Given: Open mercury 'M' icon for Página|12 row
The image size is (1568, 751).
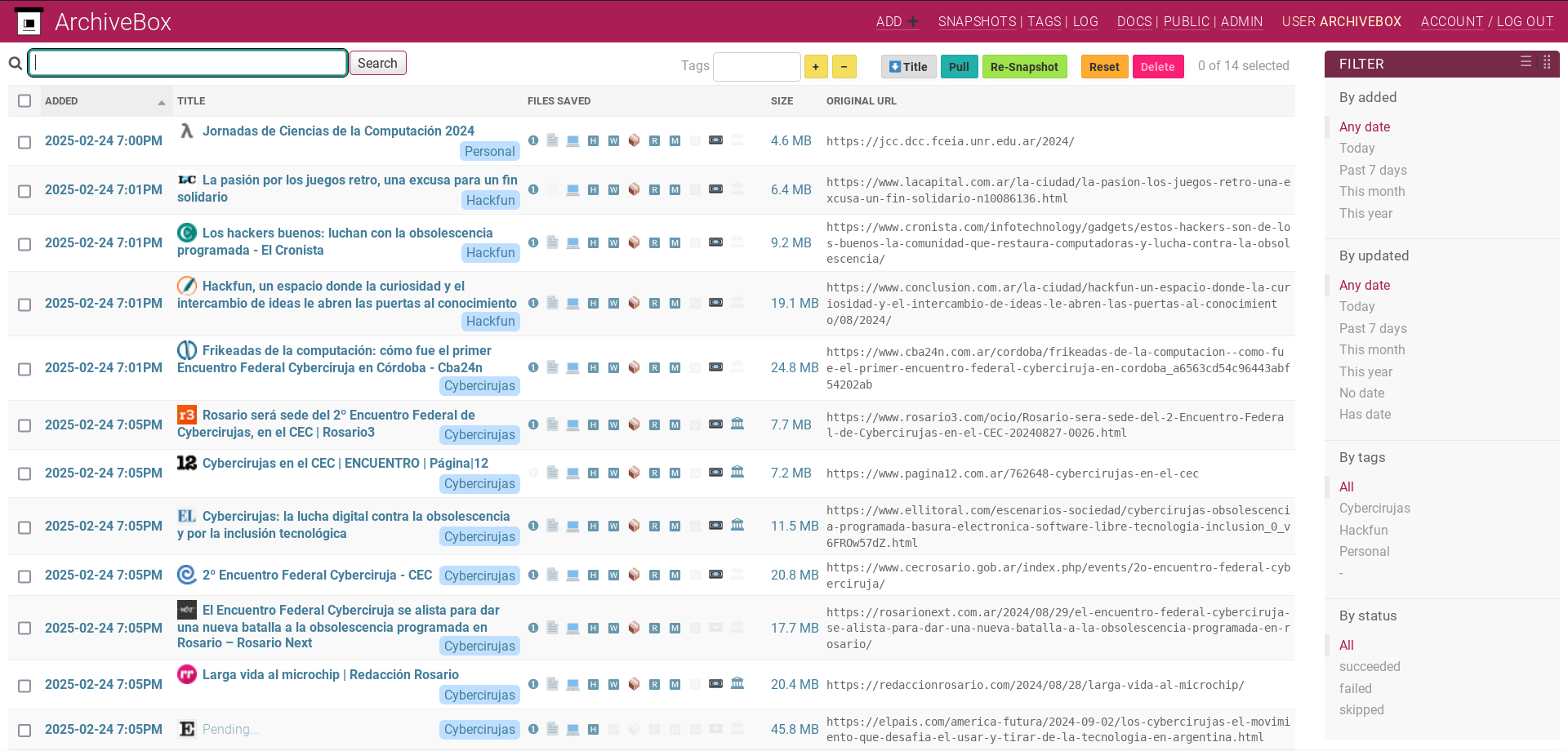Looking at the screenshot, I should [x=675, y=473].
